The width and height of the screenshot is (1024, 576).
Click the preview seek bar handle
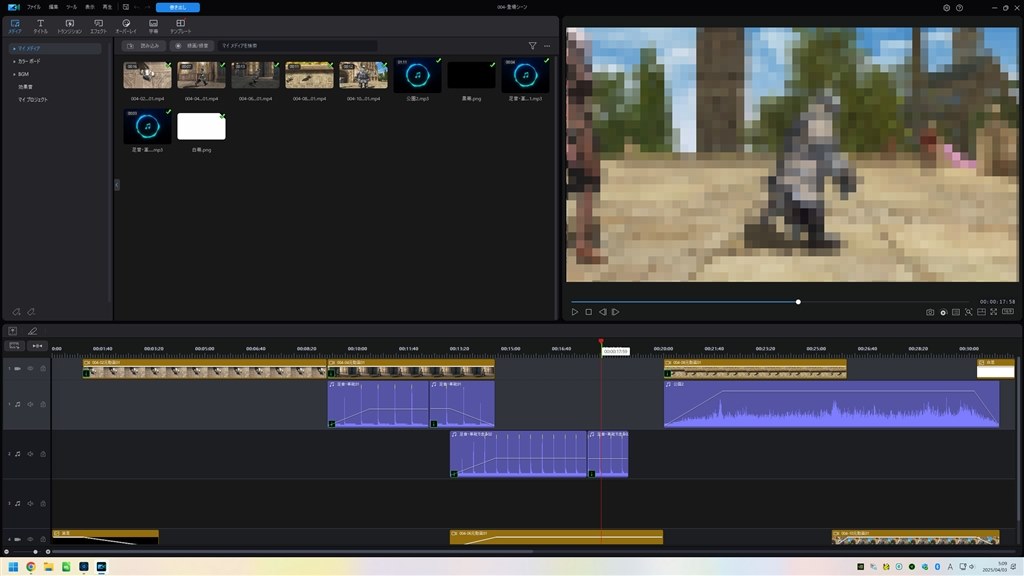tap(798, 301)
